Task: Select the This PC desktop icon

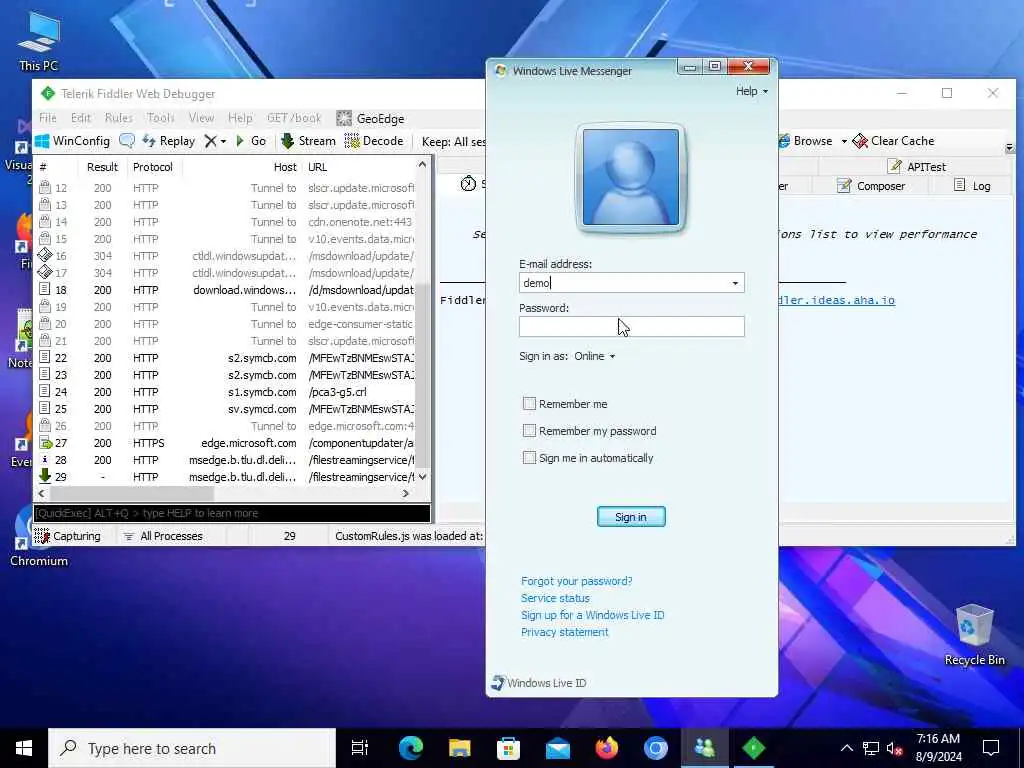Action: 39,41
